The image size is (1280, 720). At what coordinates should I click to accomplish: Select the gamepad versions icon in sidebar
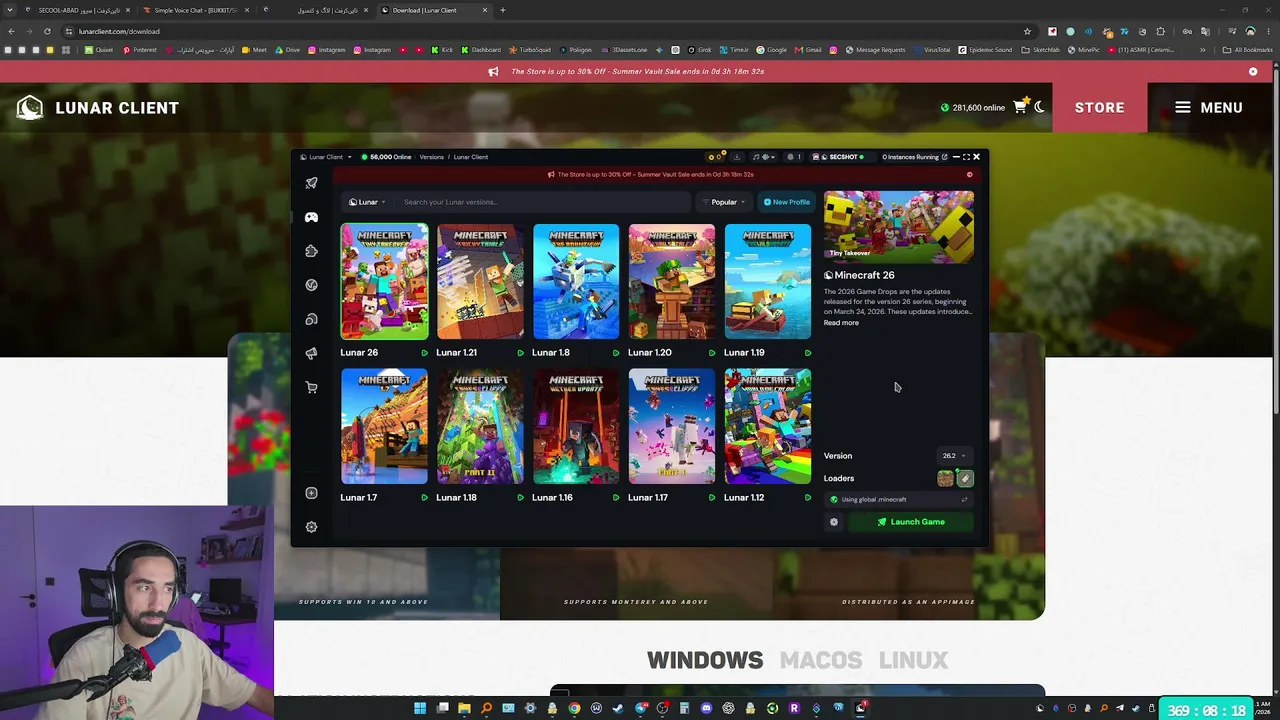pos(311,217)
